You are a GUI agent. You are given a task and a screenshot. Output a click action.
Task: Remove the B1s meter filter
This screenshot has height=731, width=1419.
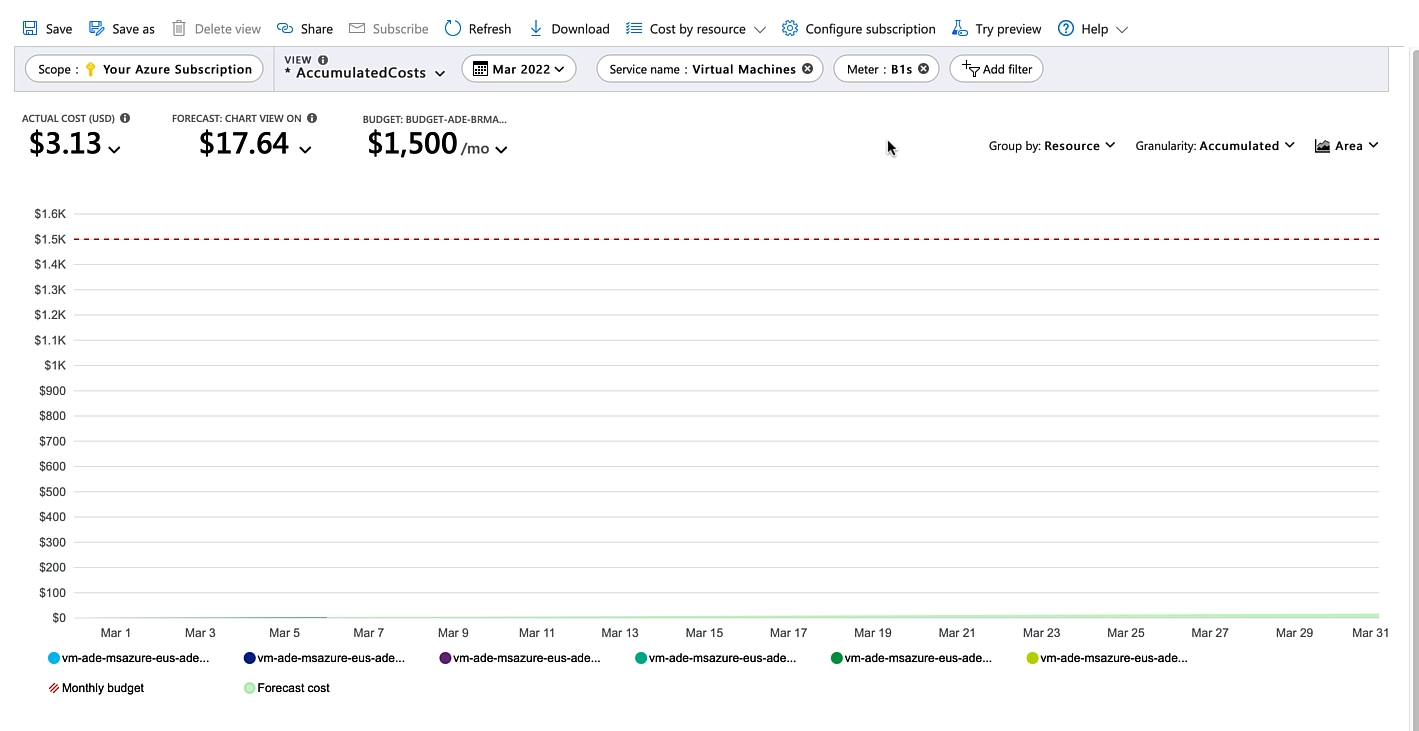tap(923, 69)
